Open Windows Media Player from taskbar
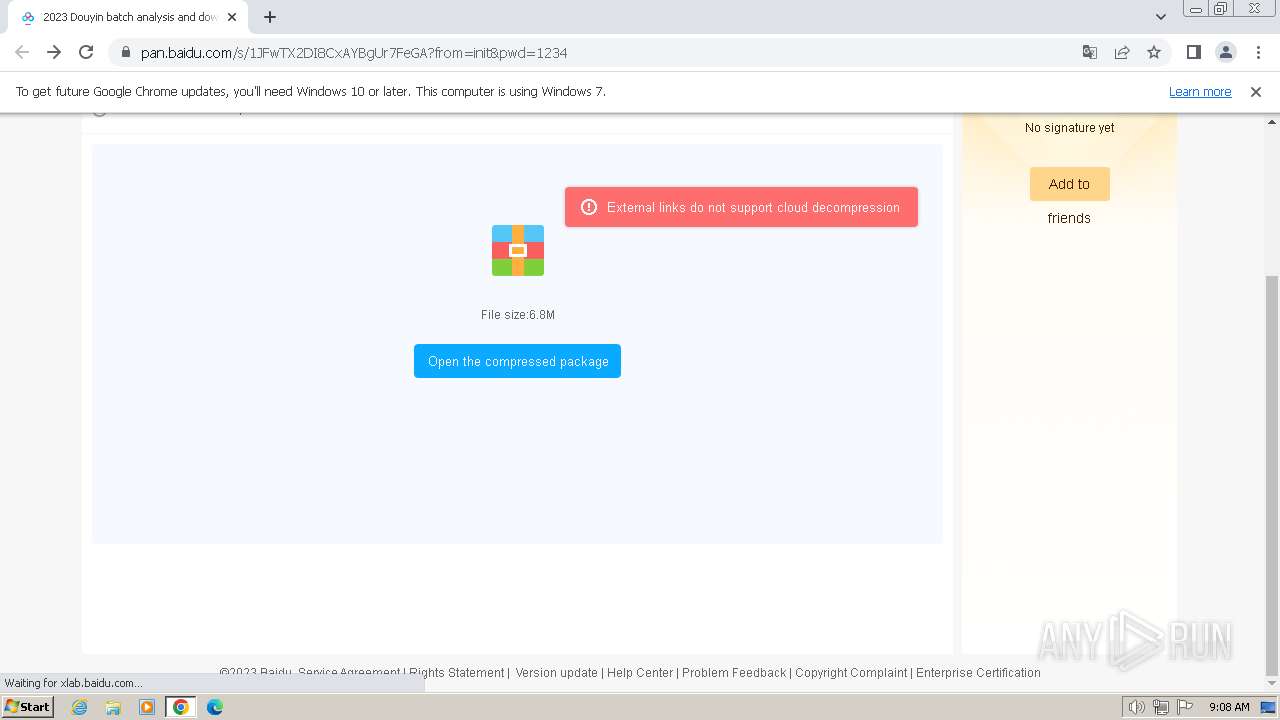The width and height of the screenshot is (1280, 720). tap(147, 707)
